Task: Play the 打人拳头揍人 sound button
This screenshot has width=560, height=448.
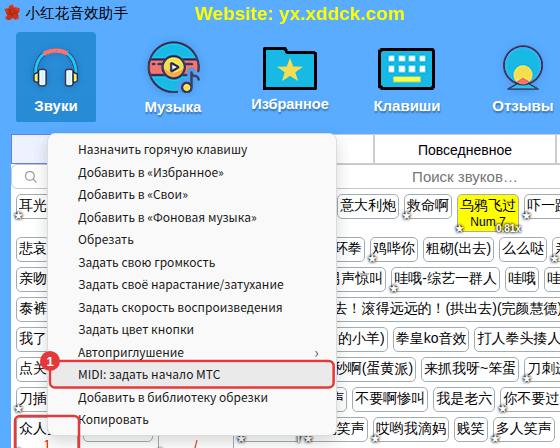Action: tap(517, 339)
